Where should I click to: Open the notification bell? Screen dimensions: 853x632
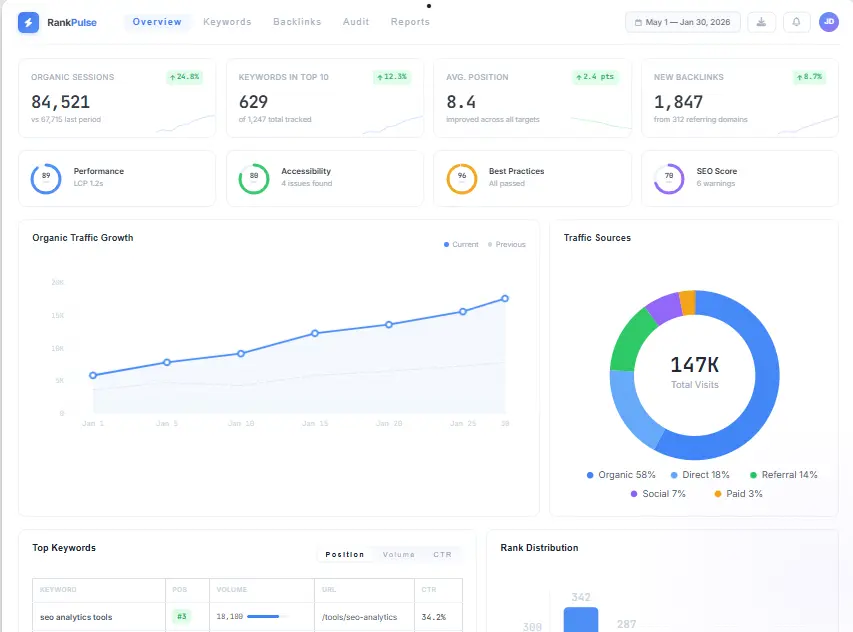tap(796, 21)
